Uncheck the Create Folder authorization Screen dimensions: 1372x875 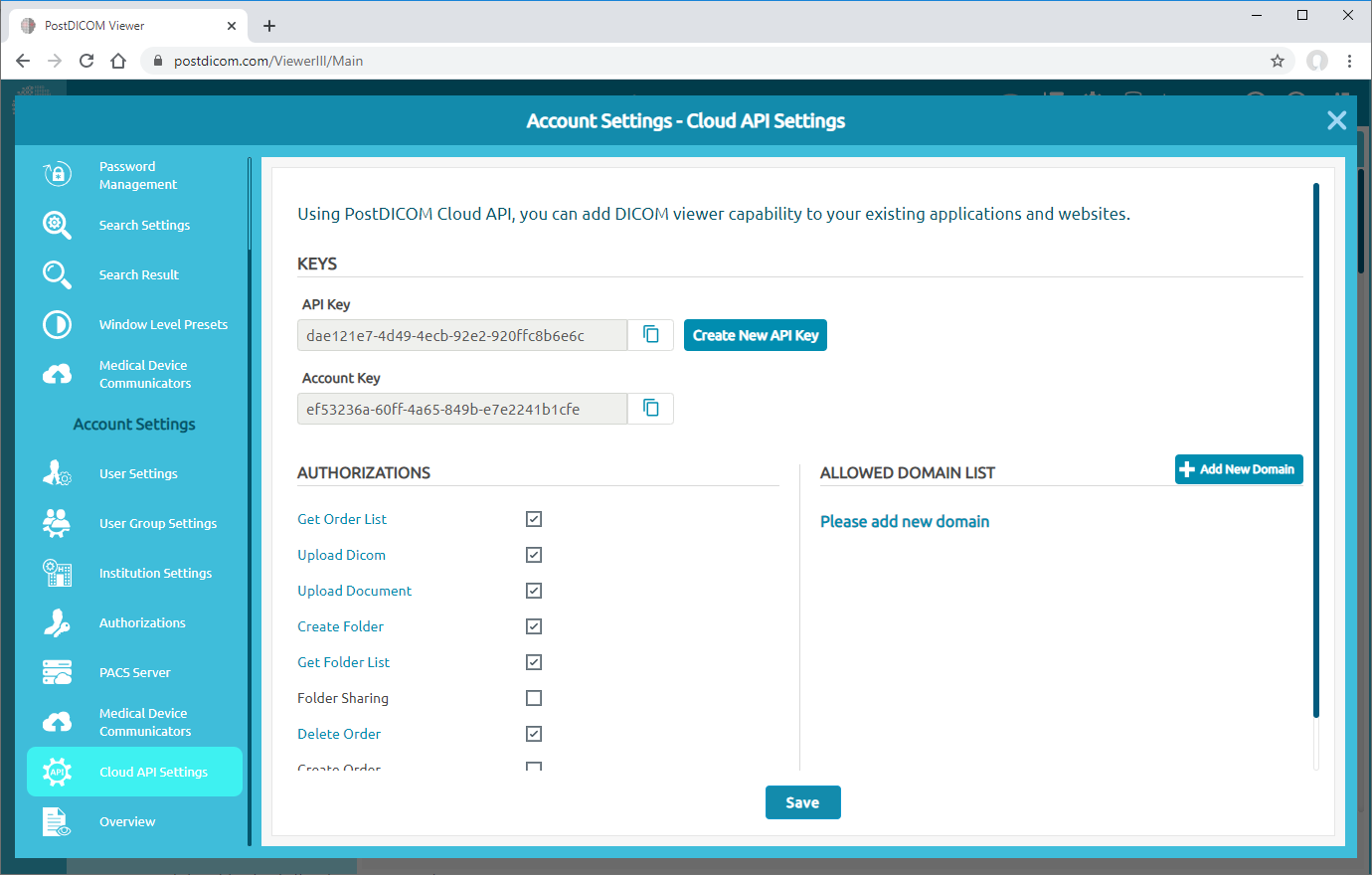point(534,626)
